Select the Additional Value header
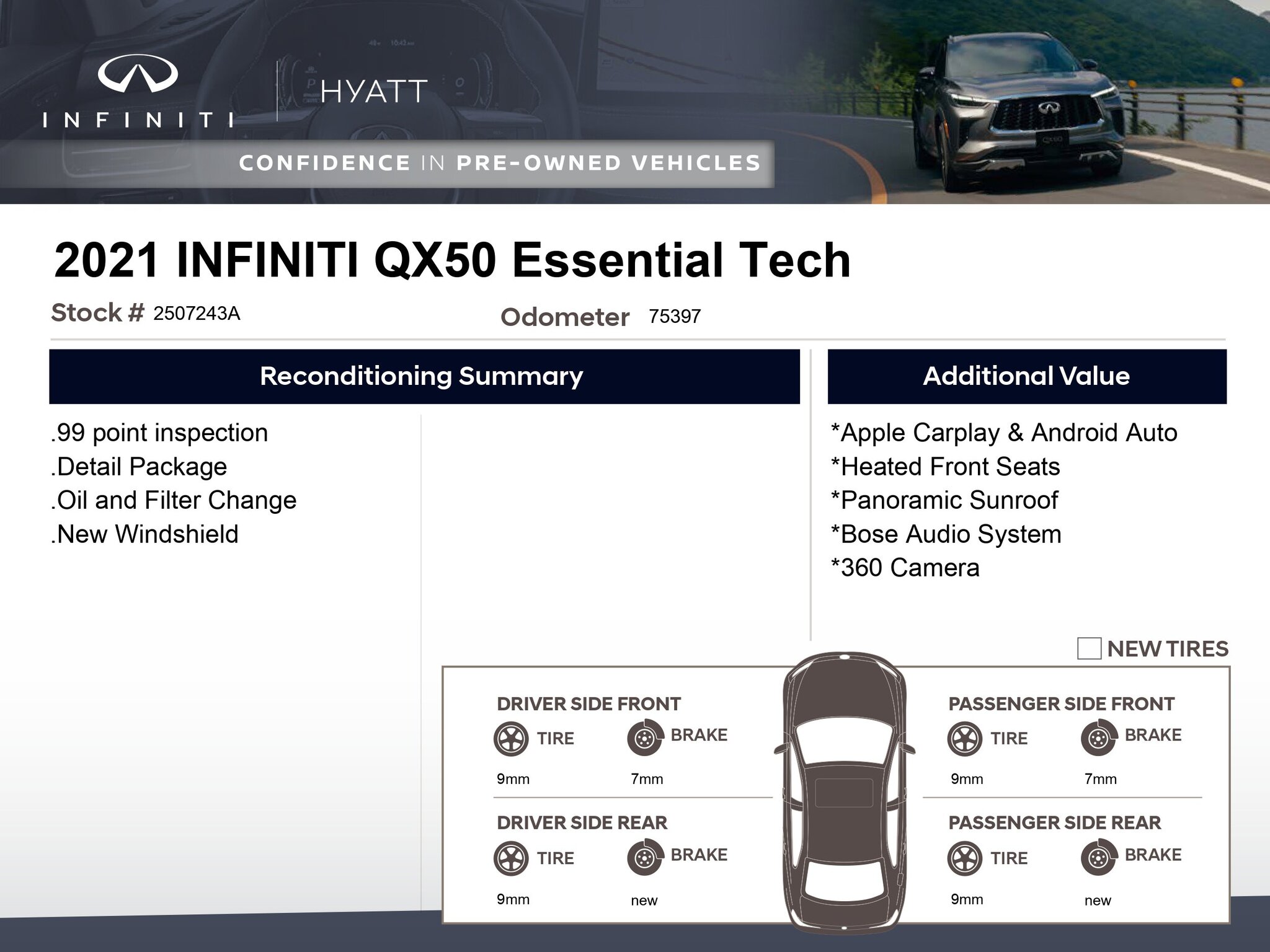 click(1026, 376)
